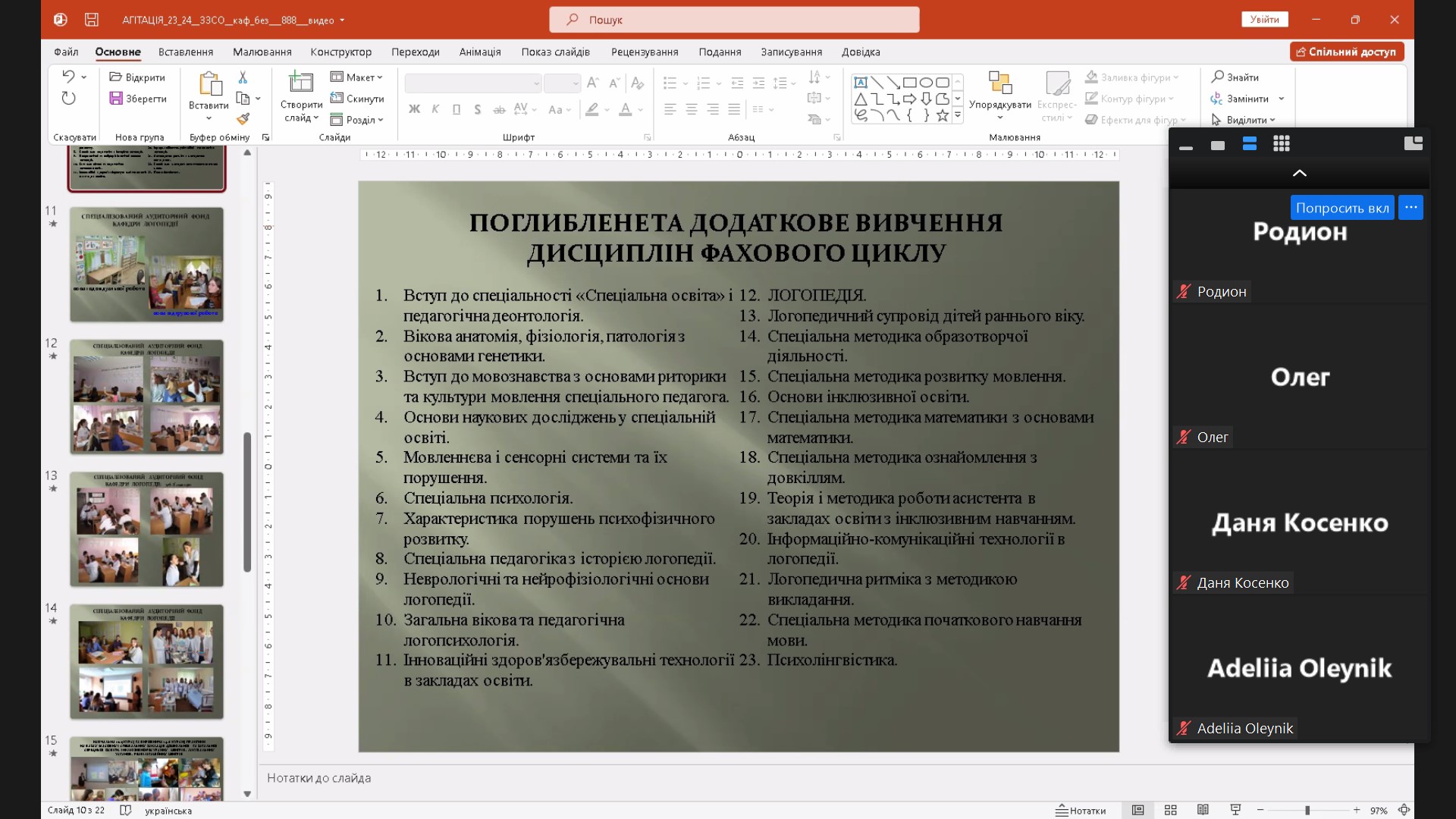The width and height of the screenshot is (1456, 819).
Task: Collapse Zoom participant panel chevron
Action: click(1299, 173)
